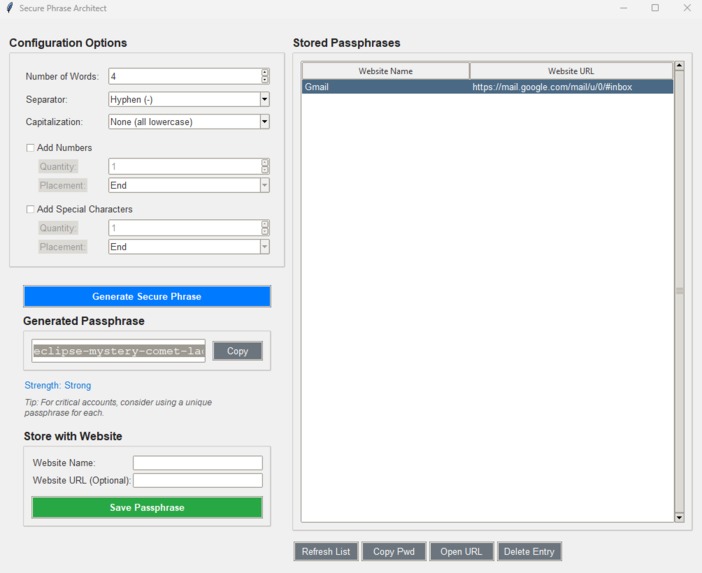Image resolution: width=702 pixels, height=573 pixels.
Task: Click the Copy Pwd button
Action: coord(394,552)
